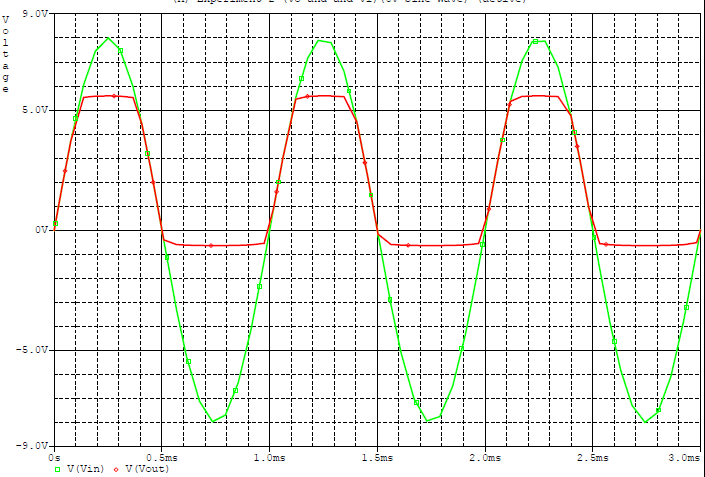Click the 0V y-axis label
The width and height of the screenshot is (705, 477).
40,230
